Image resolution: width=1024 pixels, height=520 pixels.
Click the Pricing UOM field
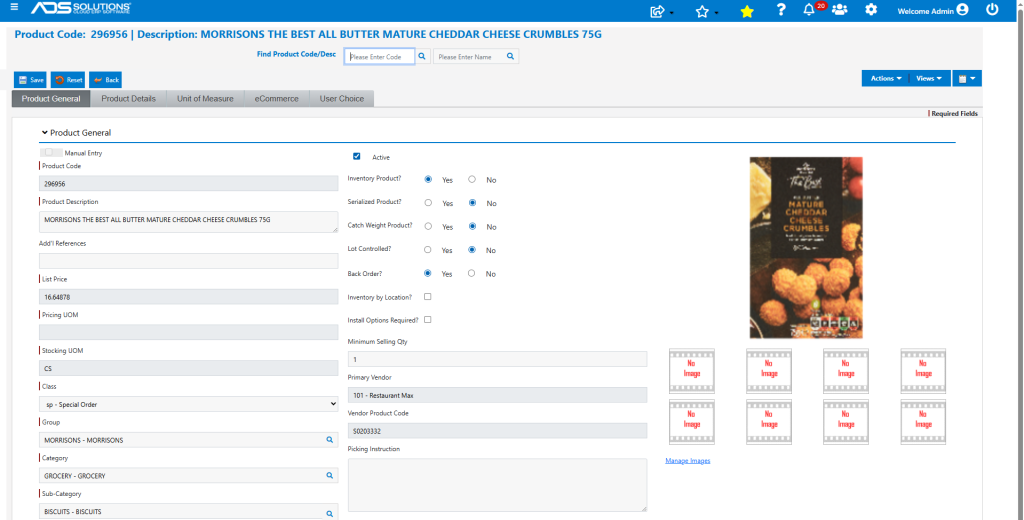[x=189, y=332]
